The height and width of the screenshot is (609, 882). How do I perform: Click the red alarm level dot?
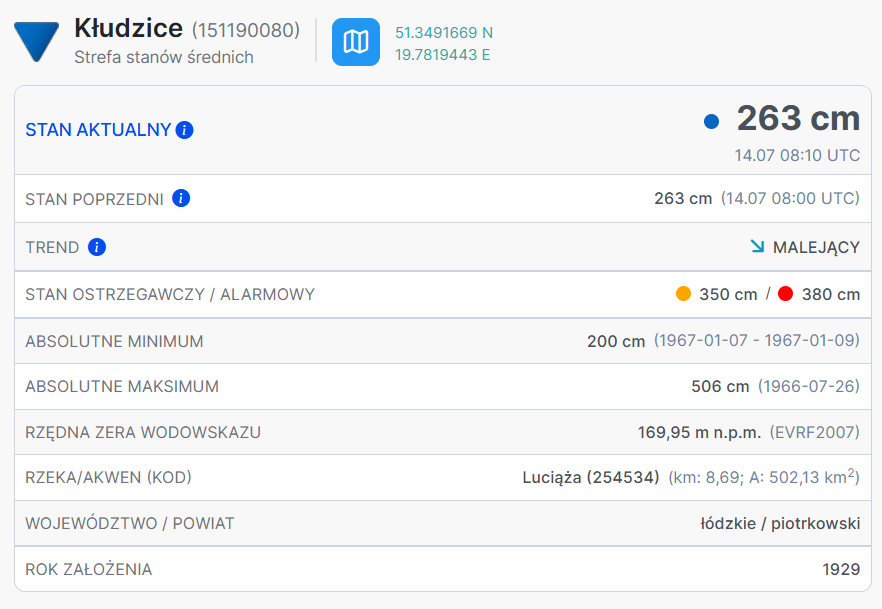click(x=785, y=294)
